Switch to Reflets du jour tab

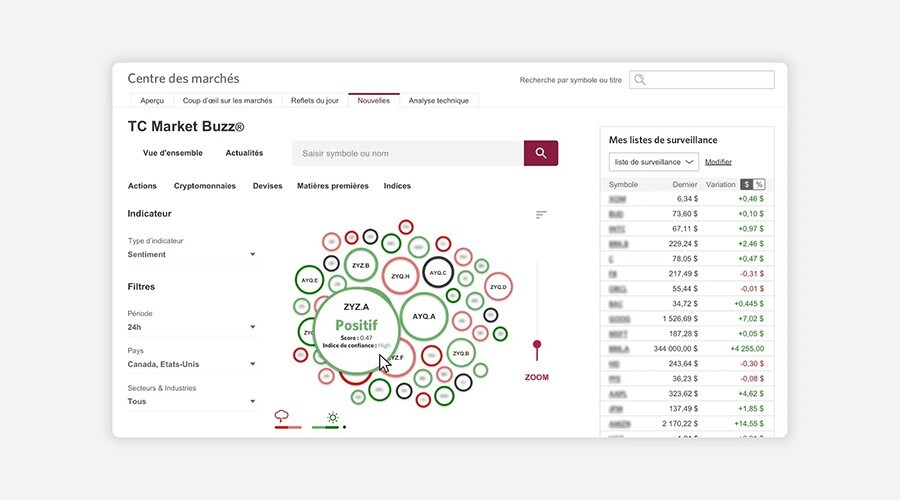tap(315, 100)
